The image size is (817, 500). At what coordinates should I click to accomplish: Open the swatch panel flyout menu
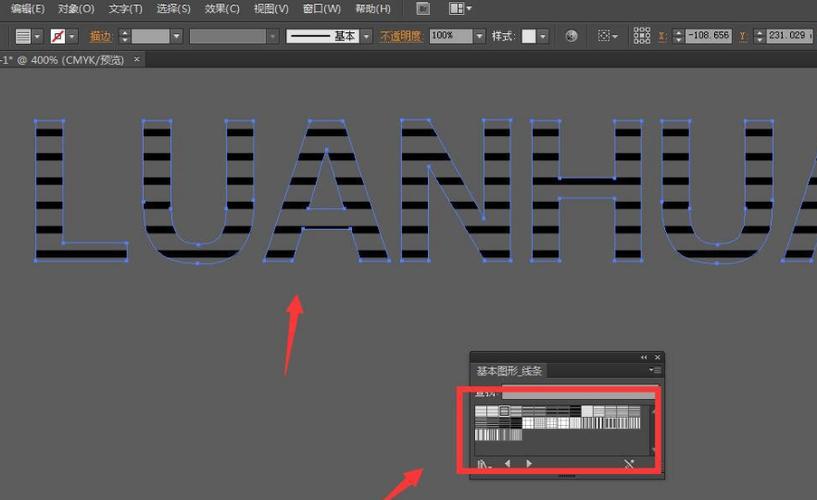click(656, 371)
